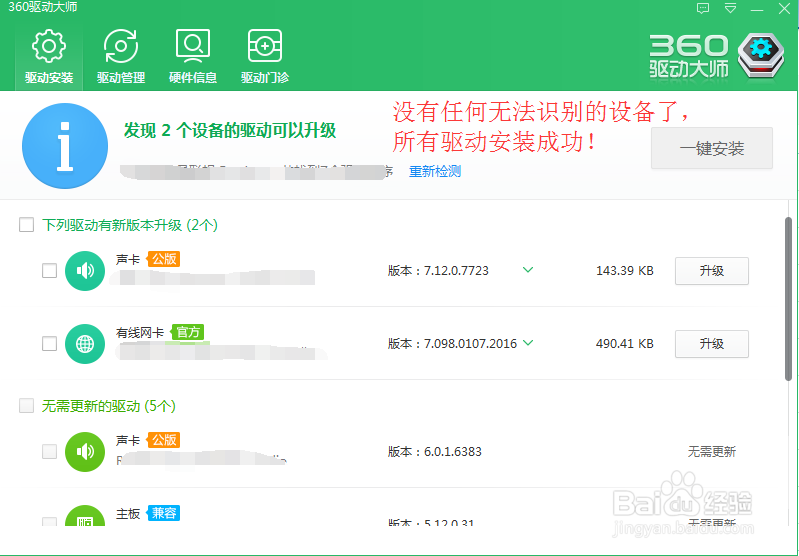The height and width of the screenshot is (556, 799).
Task: Click the 版本：6.0.1.6383 text
Action: 435,452
